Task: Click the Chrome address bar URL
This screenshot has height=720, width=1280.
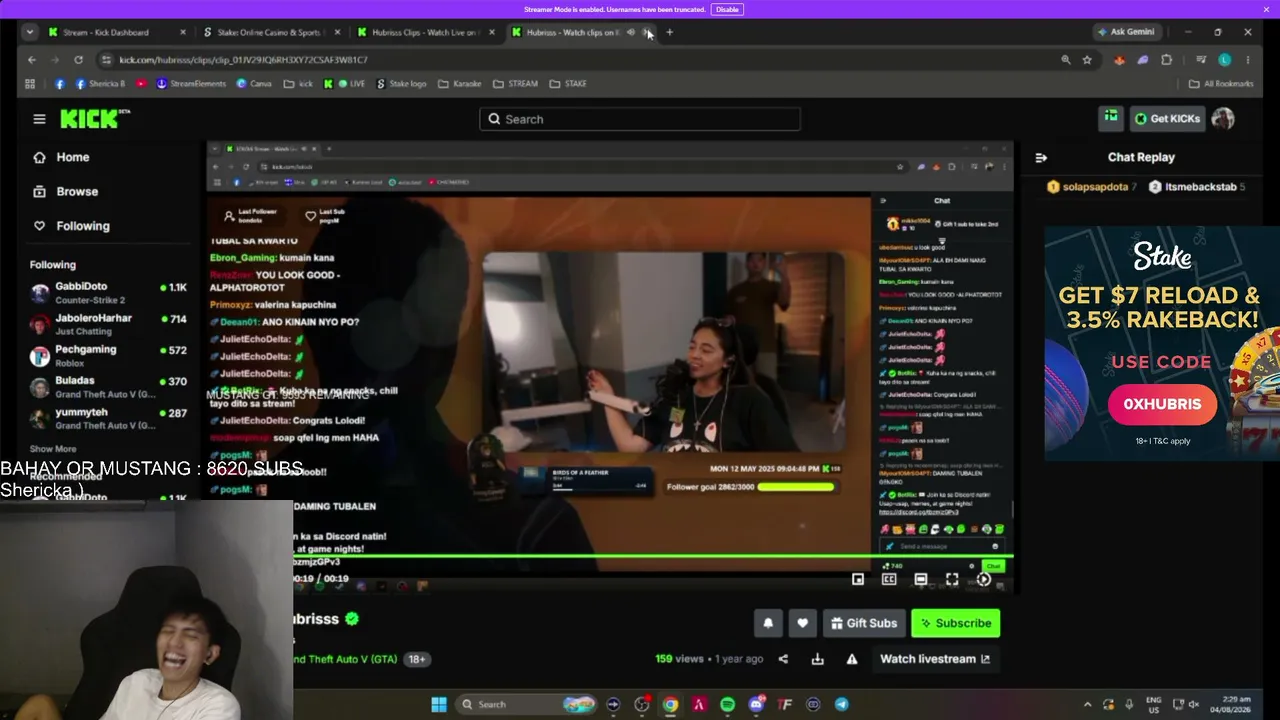Action: coord(243,60)
